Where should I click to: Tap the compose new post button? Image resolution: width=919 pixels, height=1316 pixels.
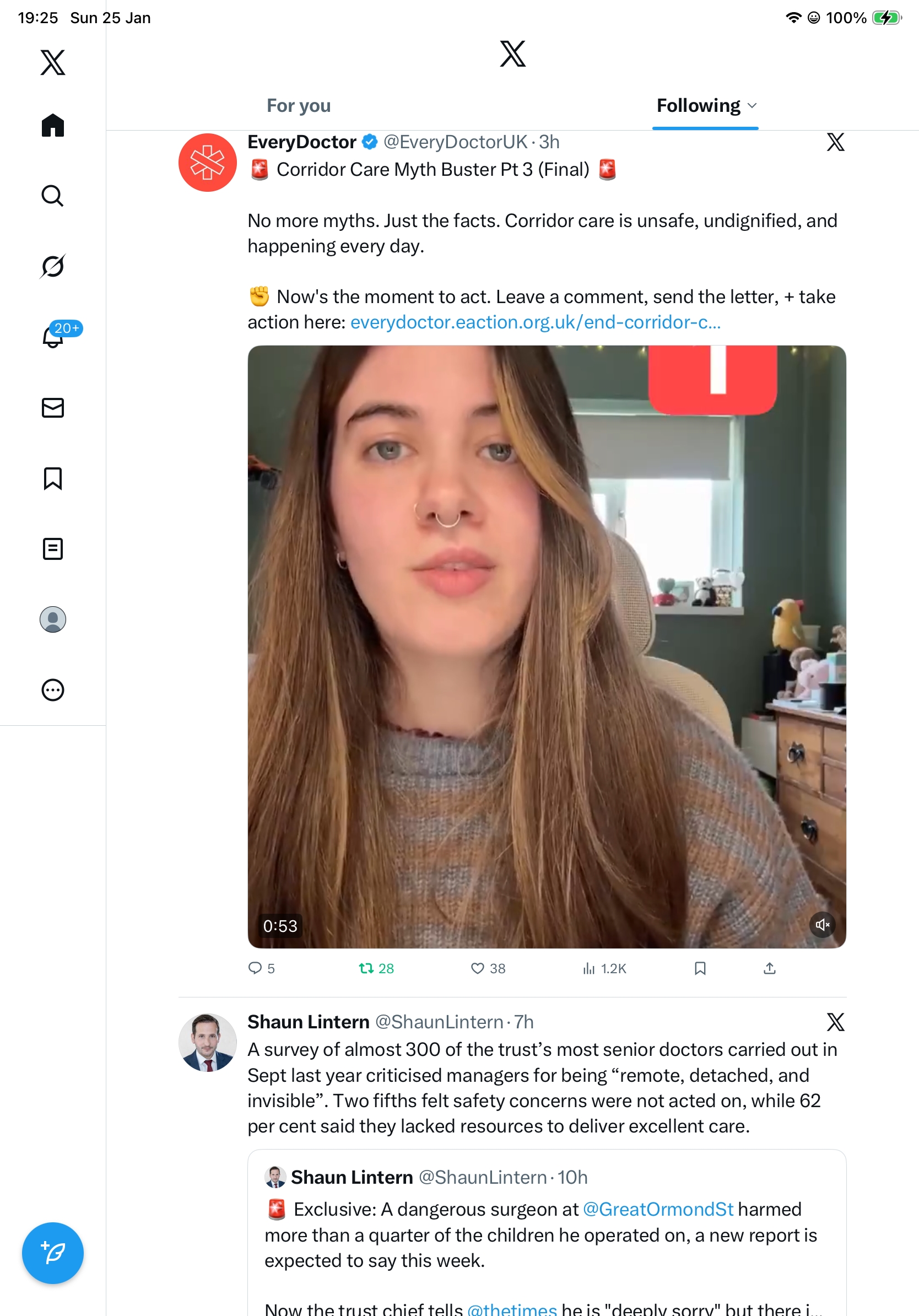[x=53, y=1253]
